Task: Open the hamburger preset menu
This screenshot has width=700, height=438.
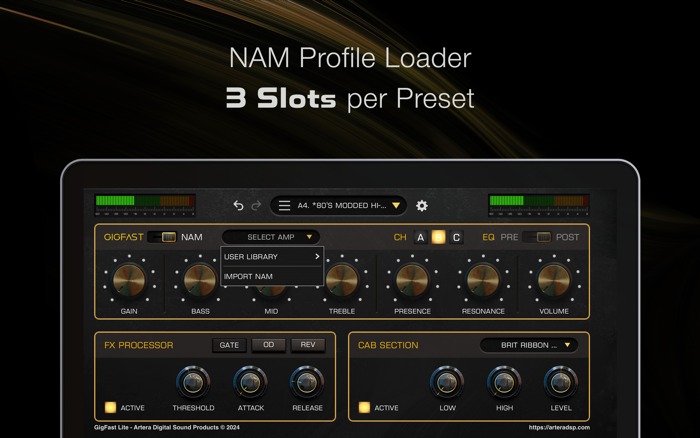Action: click(x=284, y=205)
